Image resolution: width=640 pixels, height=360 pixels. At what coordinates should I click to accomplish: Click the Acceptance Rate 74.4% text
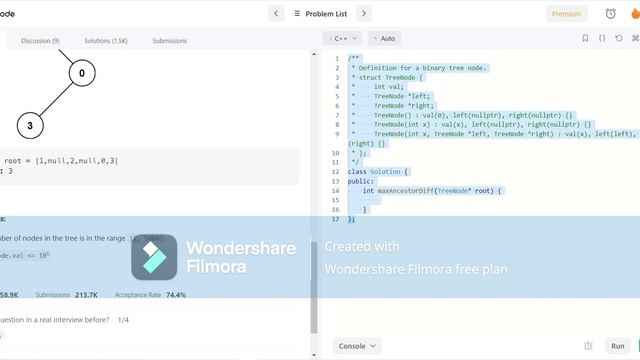click(150, 295)
